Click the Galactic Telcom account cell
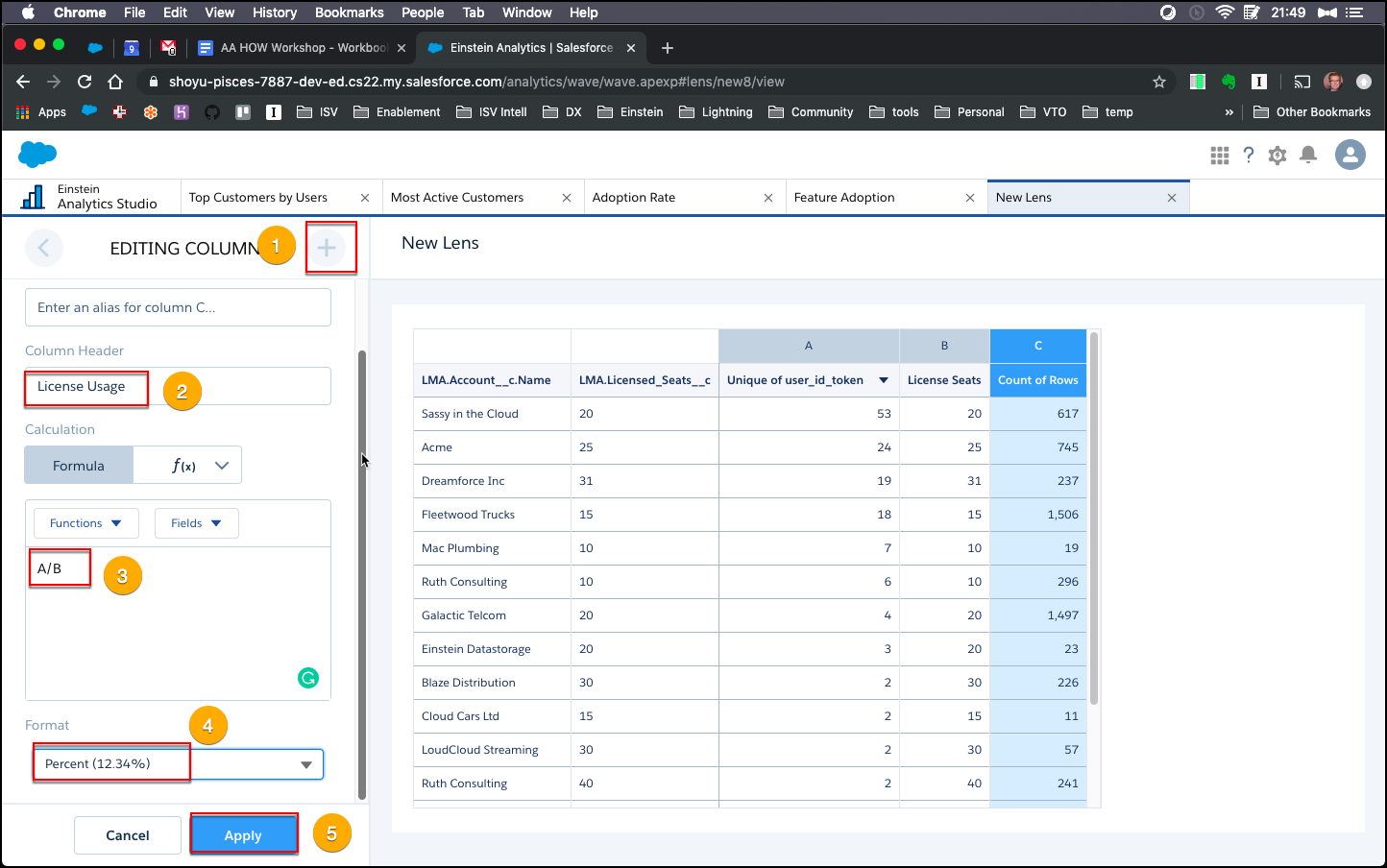1387x868 pixels. point(492,615)
